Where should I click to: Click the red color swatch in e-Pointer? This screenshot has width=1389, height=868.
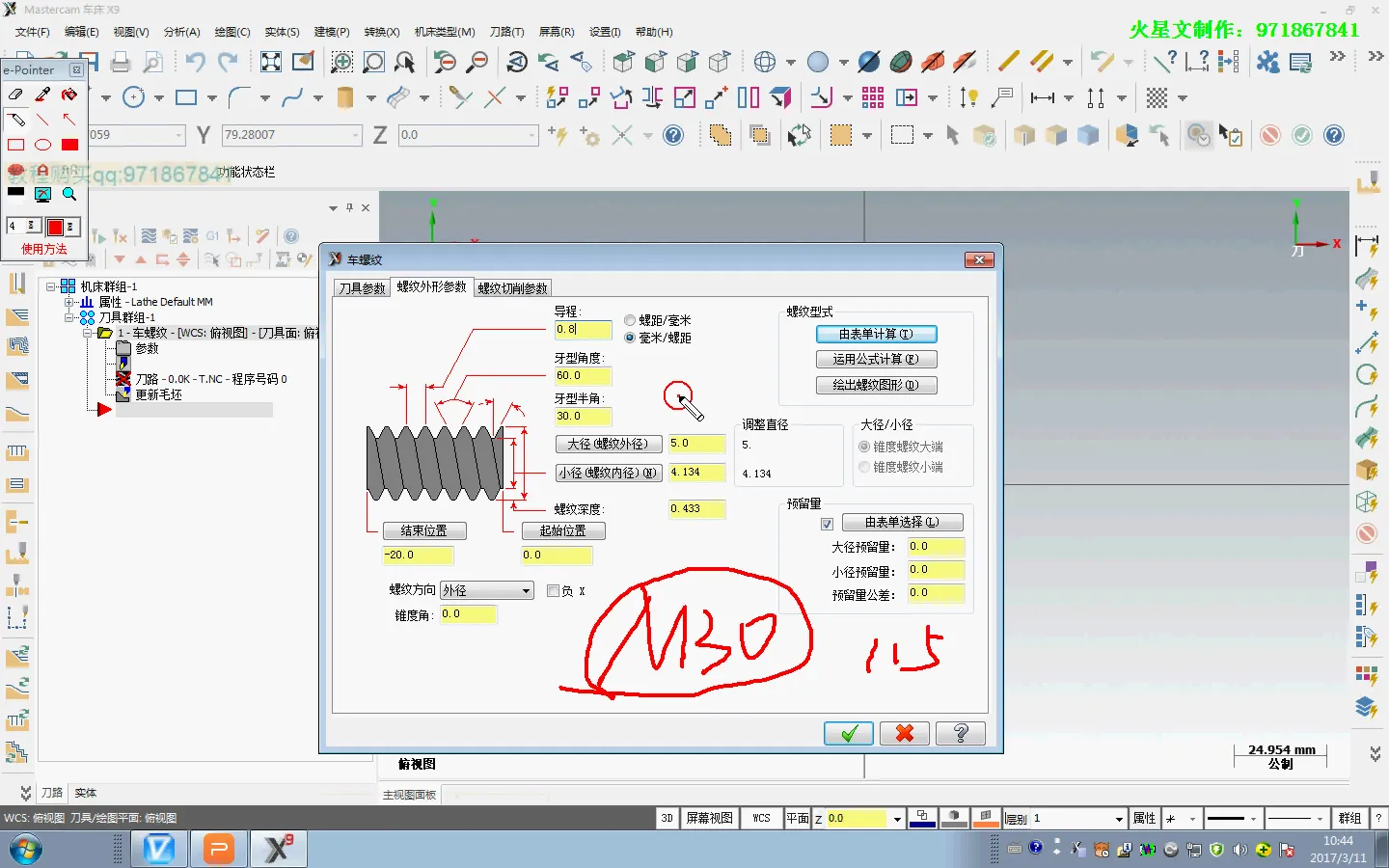click(x=55, y=227)
